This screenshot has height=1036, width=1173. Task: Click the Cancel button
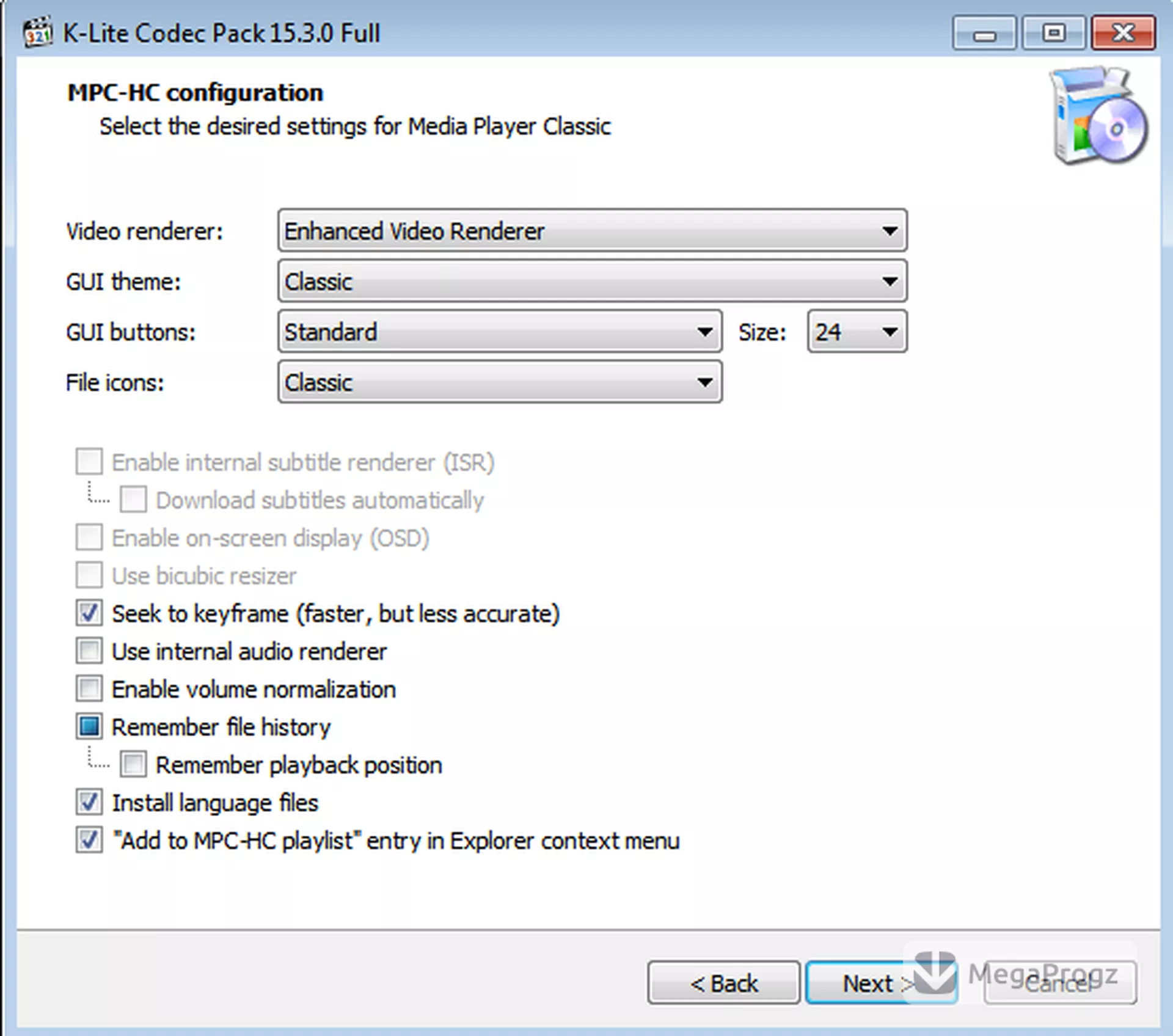click(1061, 983)
